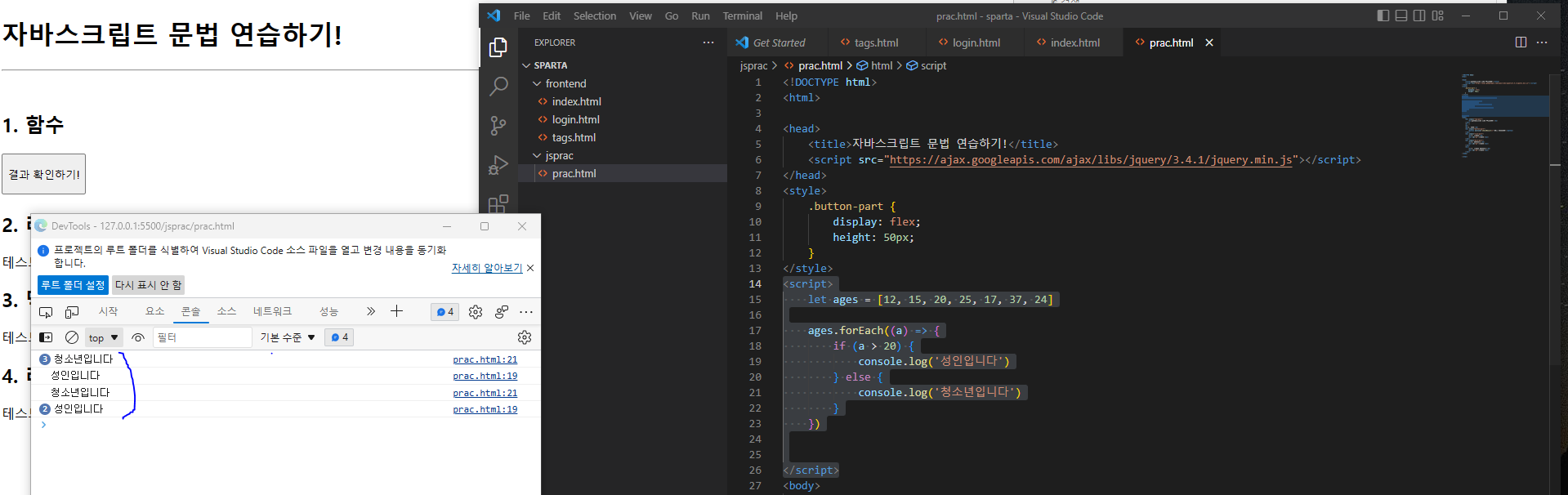This screenshot has height=495, width=1568.
Task: Click line number 17 in editor gutter
Action: tap(755, 331)
